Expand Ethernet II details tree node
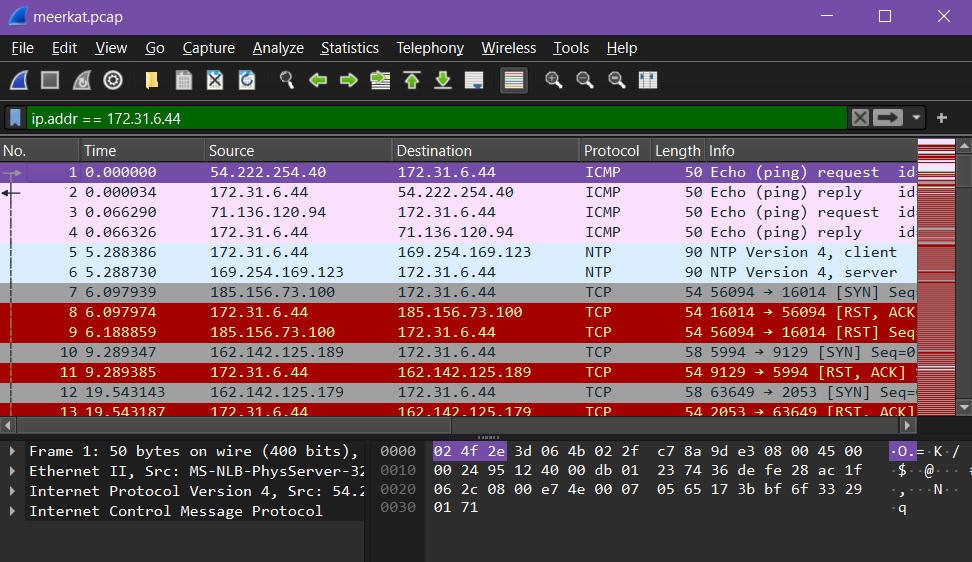The width and height of the screenshot is (972, 562). tap(12, 471)
